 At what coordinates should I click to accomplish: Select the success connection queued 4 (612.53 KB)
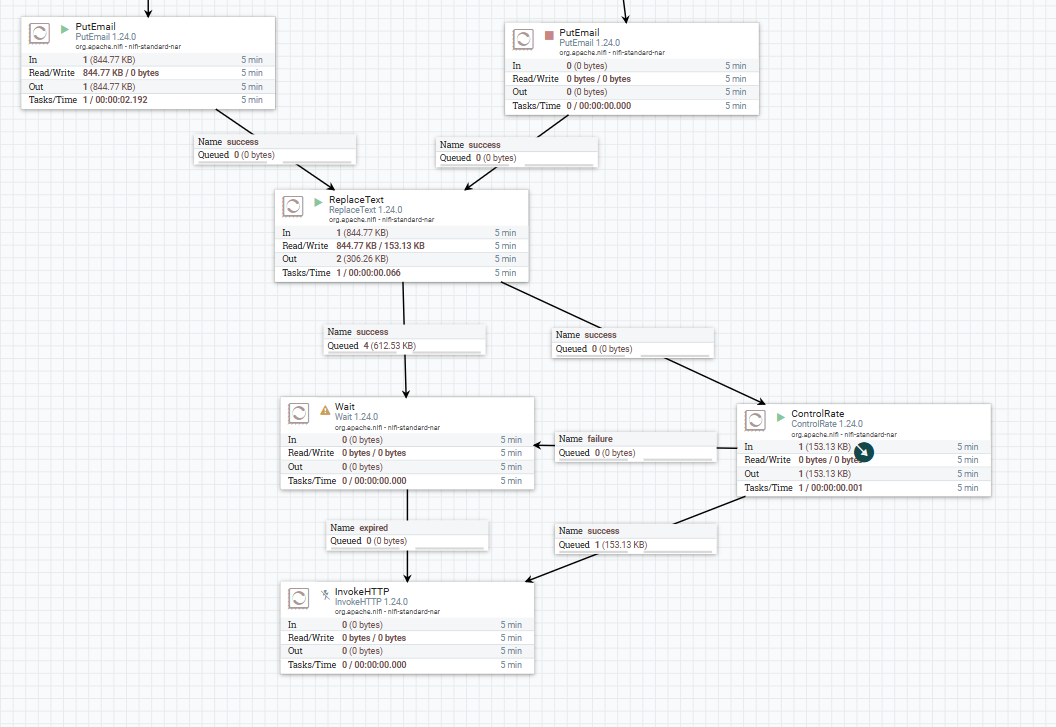click(404, 339)
